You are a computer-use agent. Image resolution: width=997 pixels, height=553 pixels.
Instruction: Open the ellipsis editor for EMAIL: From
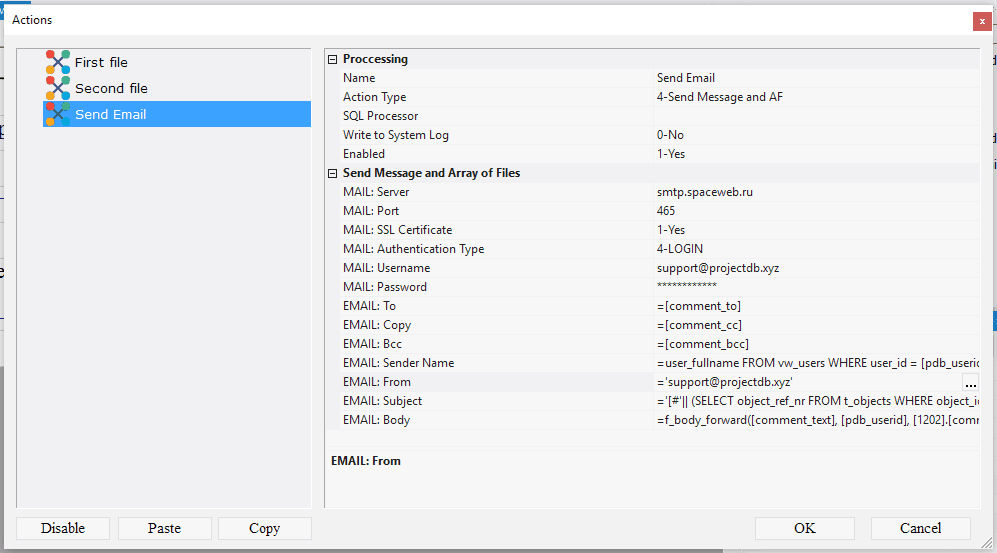pos(970,383)
